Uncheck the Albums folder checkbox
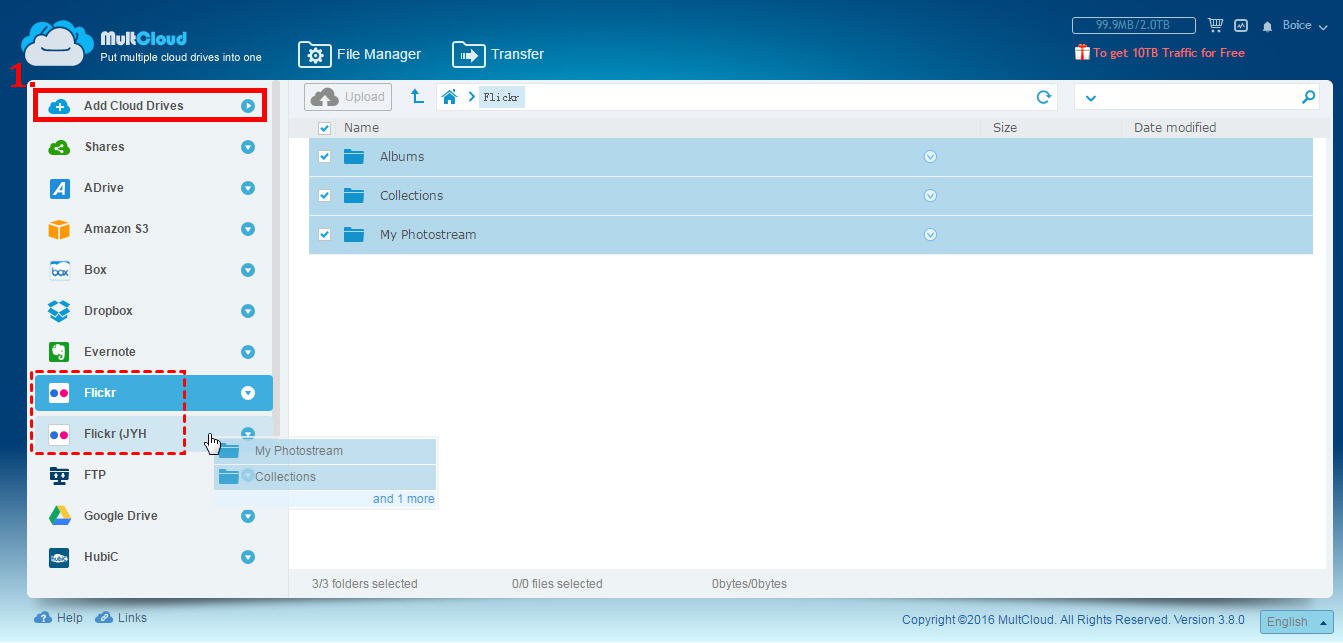The image size is (1343, 643). (324, 157)
